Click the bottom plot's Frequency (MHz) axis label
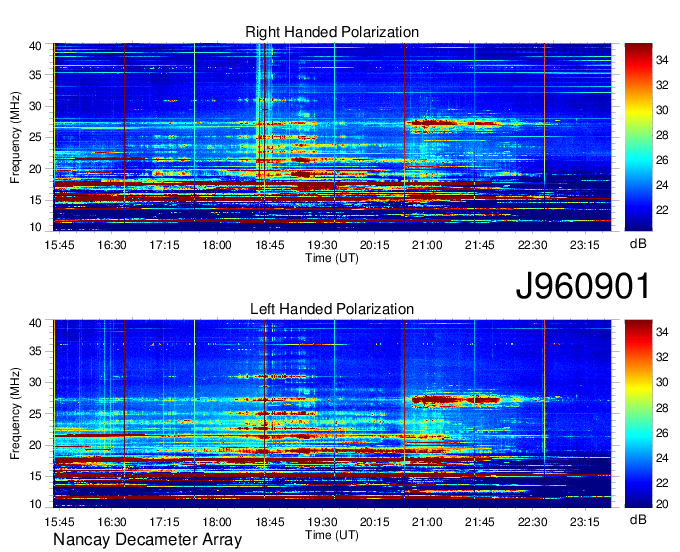This screenshot has width=680, height=552. pyautogui.click(x=15, y=414)
